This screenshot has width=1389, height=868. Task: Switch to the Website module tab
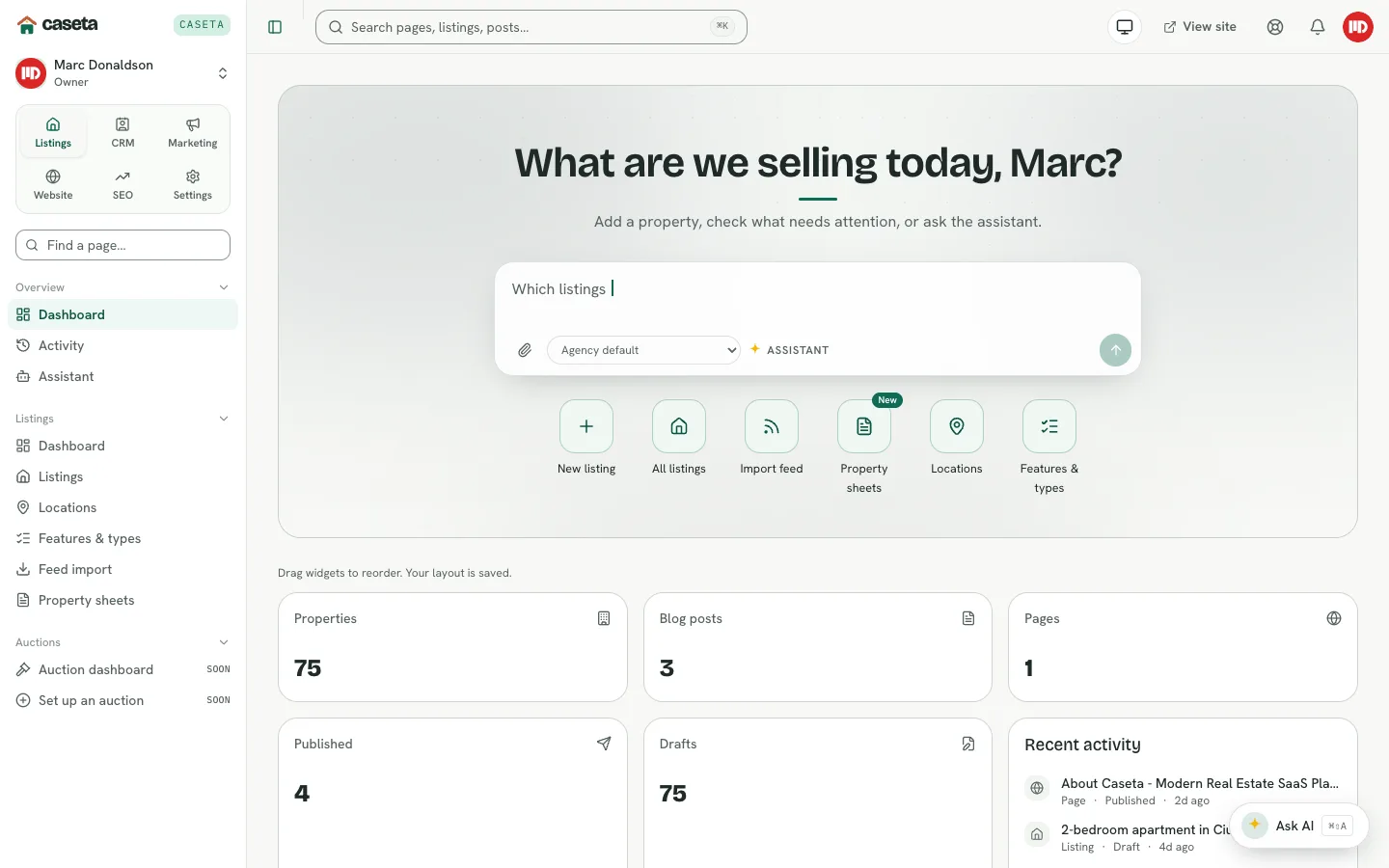coord(53,185)
